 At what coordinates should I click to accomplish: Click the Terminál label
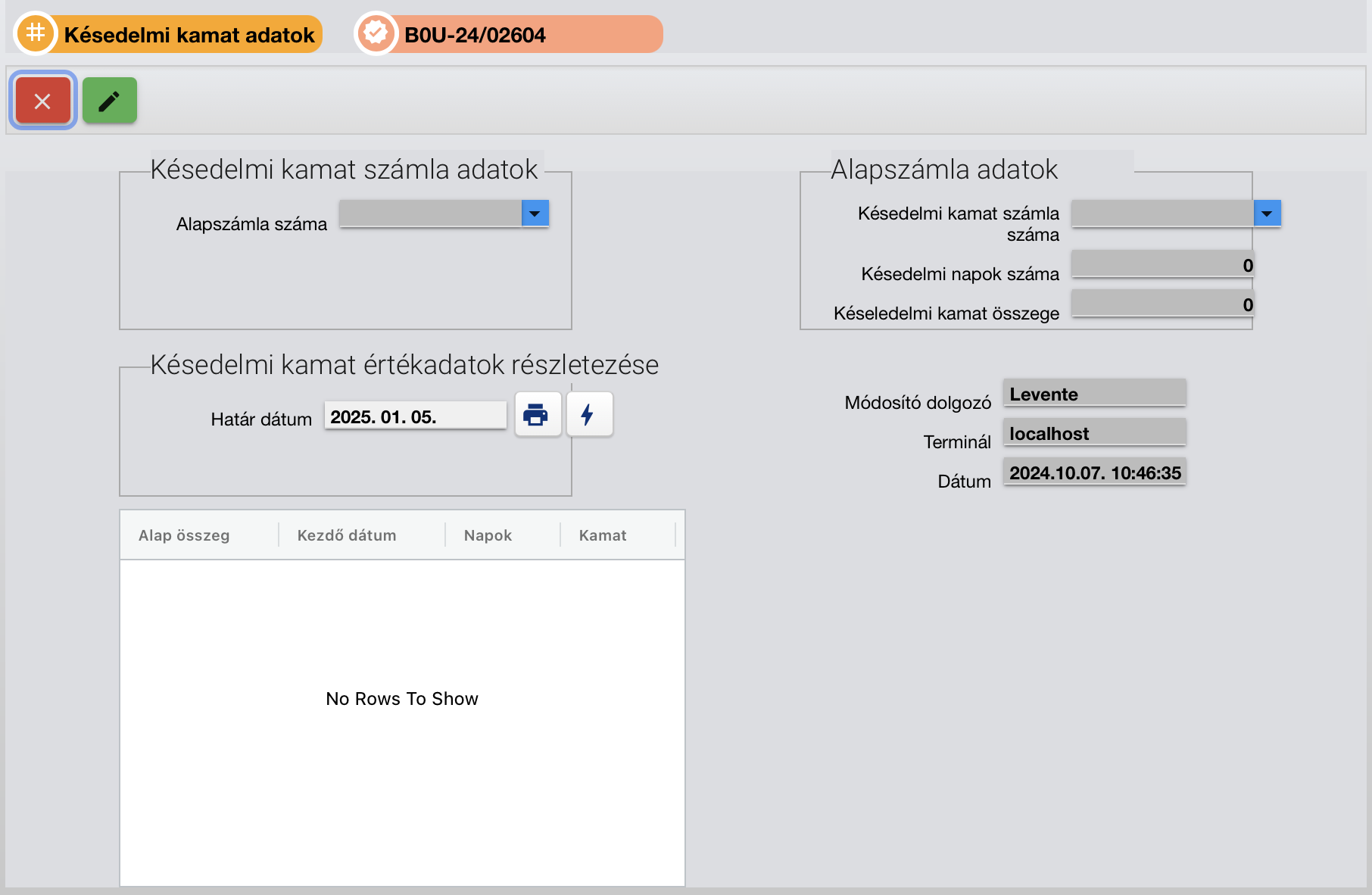(x=957, y=442)
